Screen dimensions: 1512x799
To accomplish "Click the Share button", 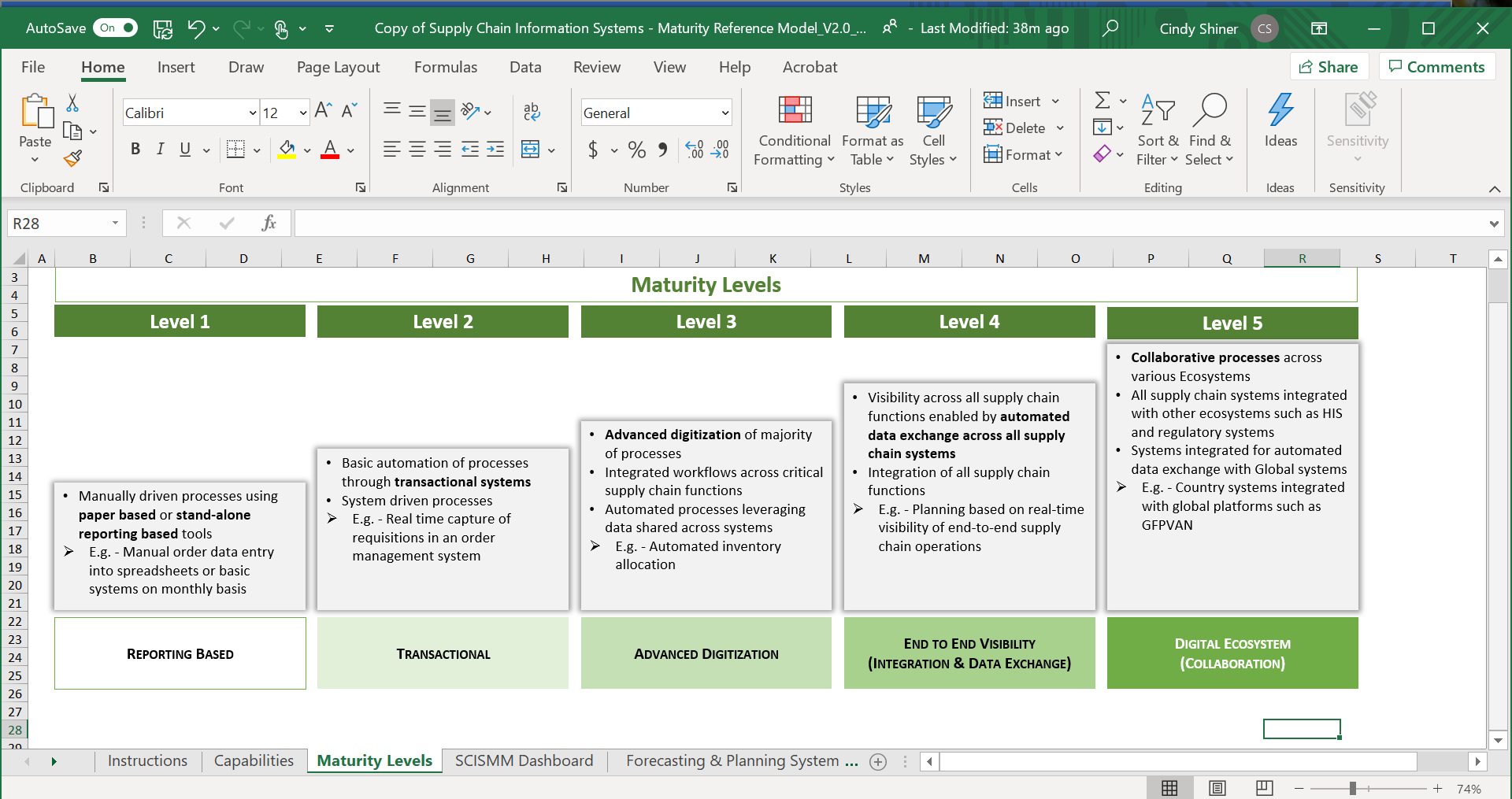I will point(1329,67).
